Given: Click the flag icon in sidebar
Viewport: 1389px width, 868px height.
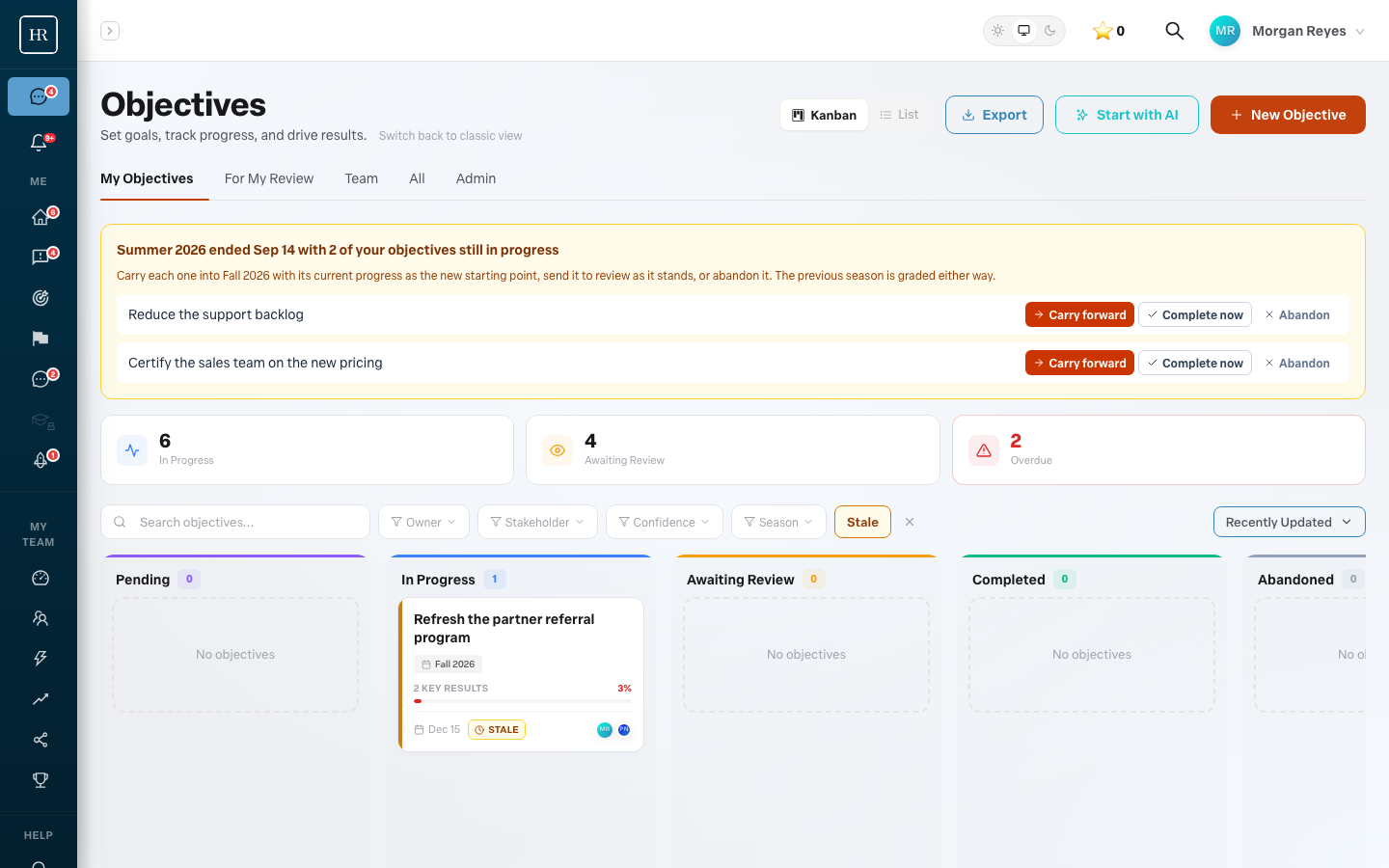Looking at the screenshot, I should click(40, 339).
